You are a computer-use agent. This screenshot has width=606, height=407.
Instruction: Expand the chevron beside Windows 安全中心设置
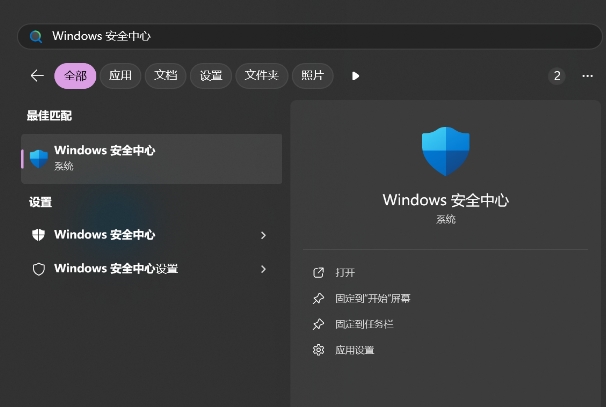pos(263,269)
